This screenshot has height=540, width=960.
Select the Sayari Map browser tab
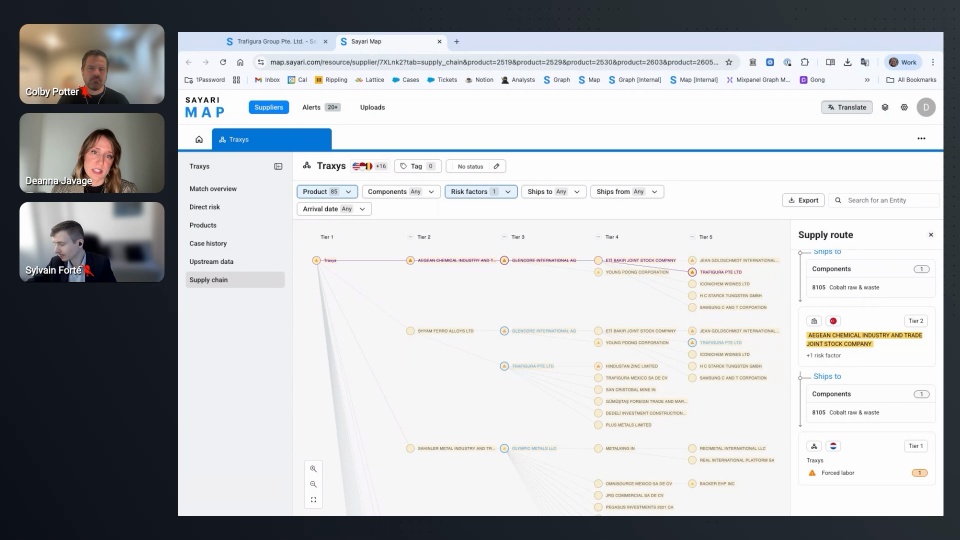(391, 42)
